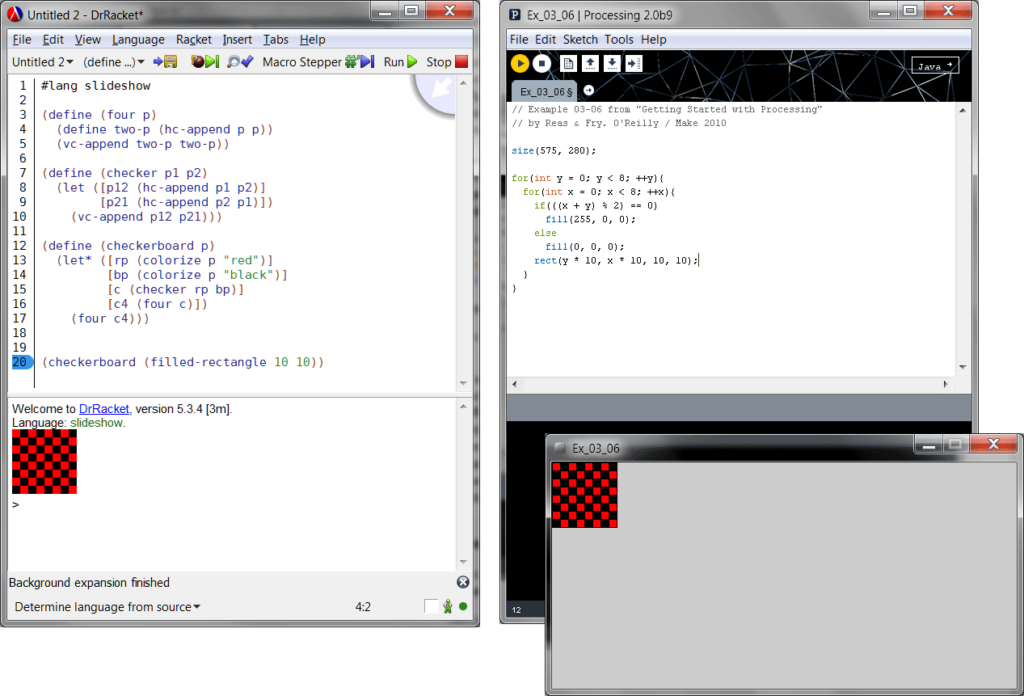Open the Racket menu in DrRacket
Viewport: 1024px width, 696px height.
pyautogui.click(x=193, y=39)
